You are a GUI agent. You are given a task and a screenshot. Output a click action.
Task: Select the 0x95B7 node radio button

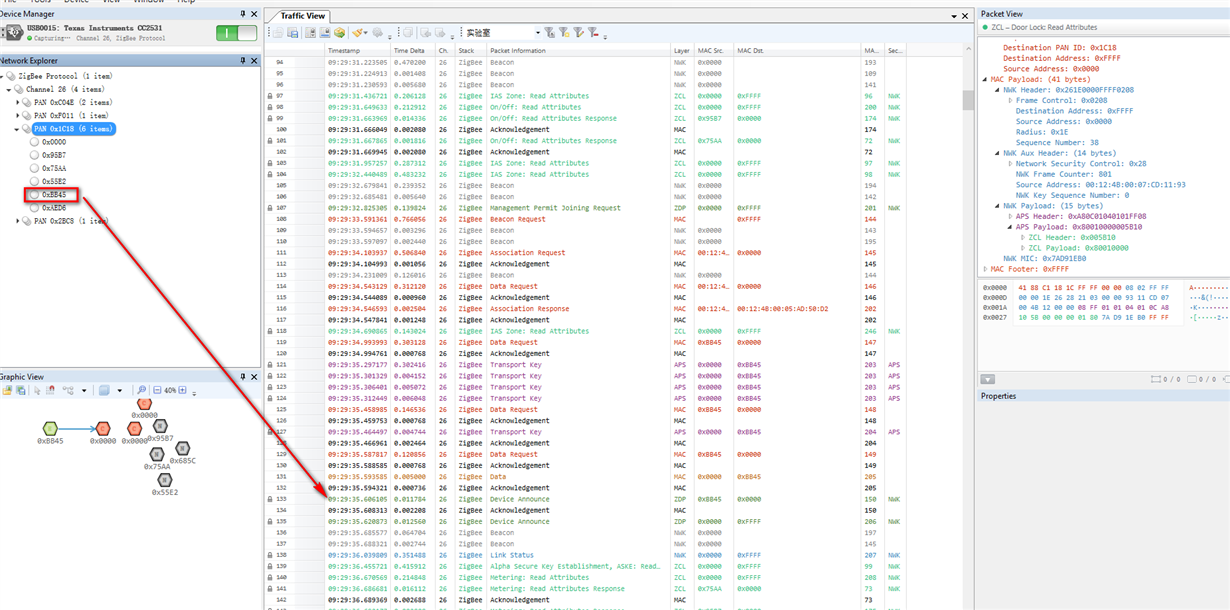click(x=35, y=155)
